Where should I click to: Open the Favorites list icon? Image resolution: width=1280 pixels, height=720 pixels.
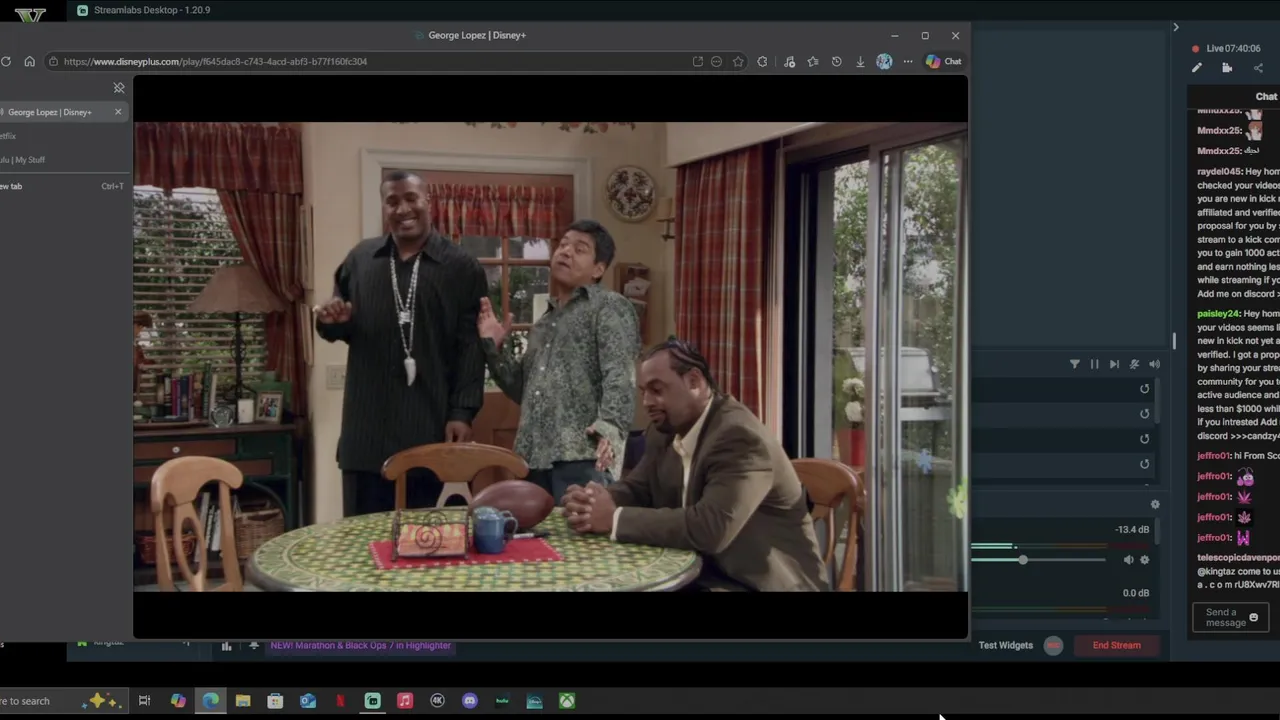pyautogui.click(x=812, y=61)
